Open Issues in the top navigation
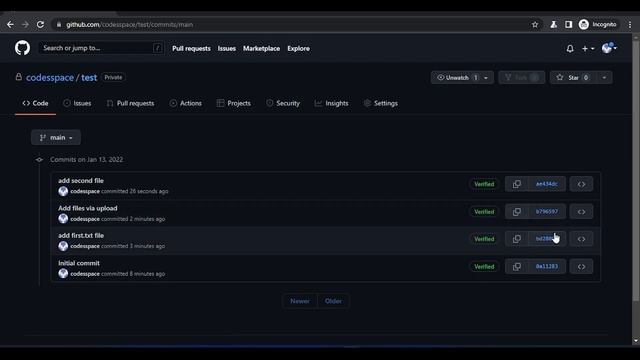The image size is (640, 360). [x=227, y=49]
